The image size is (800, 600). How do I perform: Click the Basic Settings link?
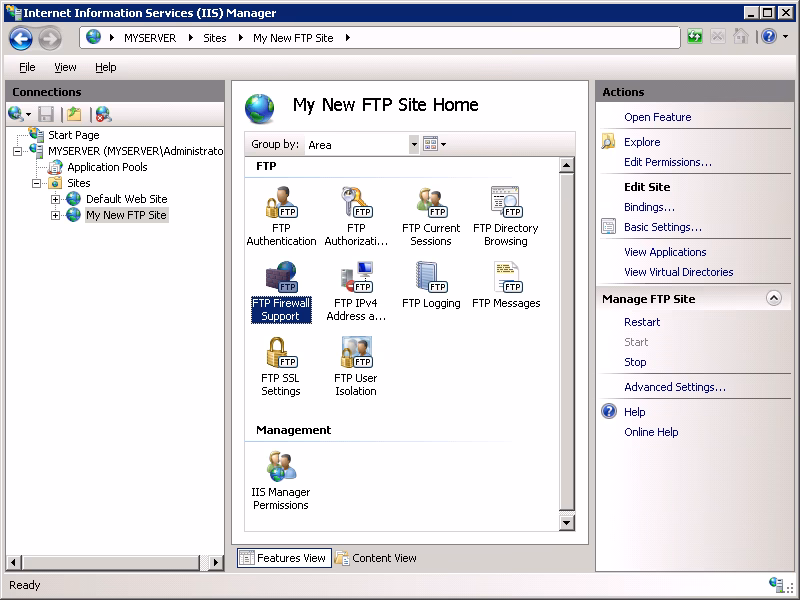click(663, 227)
